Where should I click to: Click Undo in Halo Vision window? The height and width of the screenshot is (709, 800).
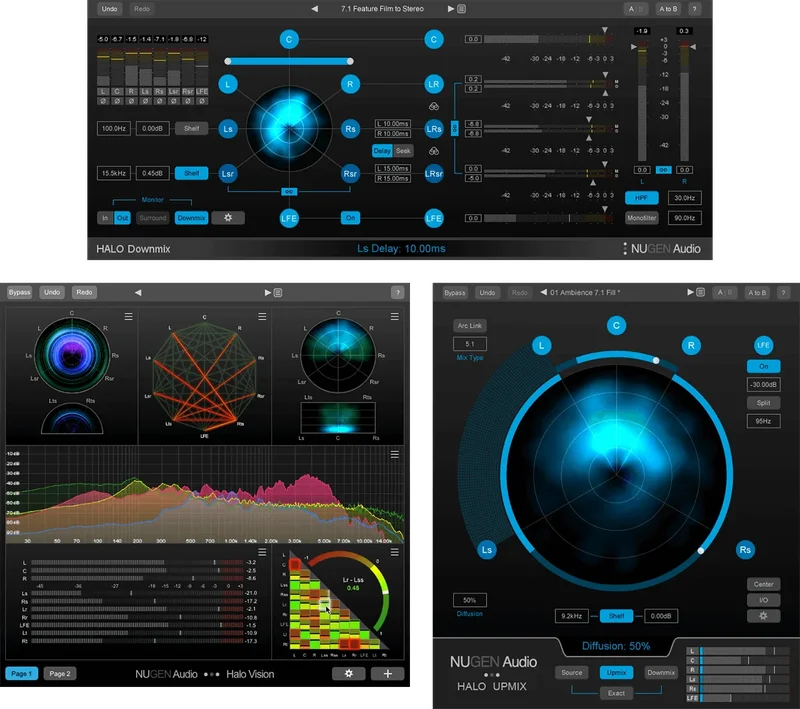(52, 292)
